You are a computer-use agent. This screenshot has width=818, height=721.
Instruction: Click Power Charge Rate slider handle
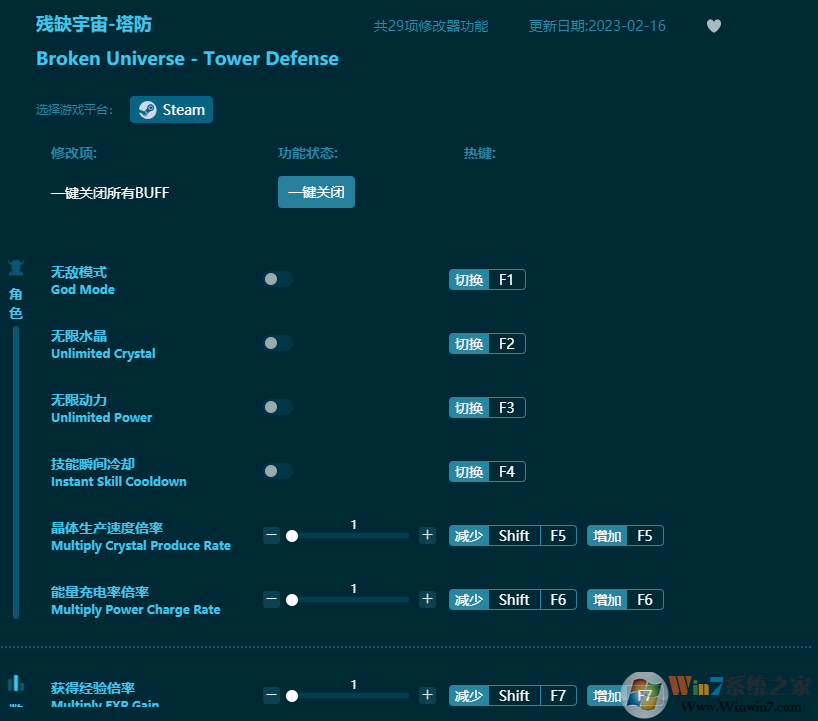coord(292,600)
